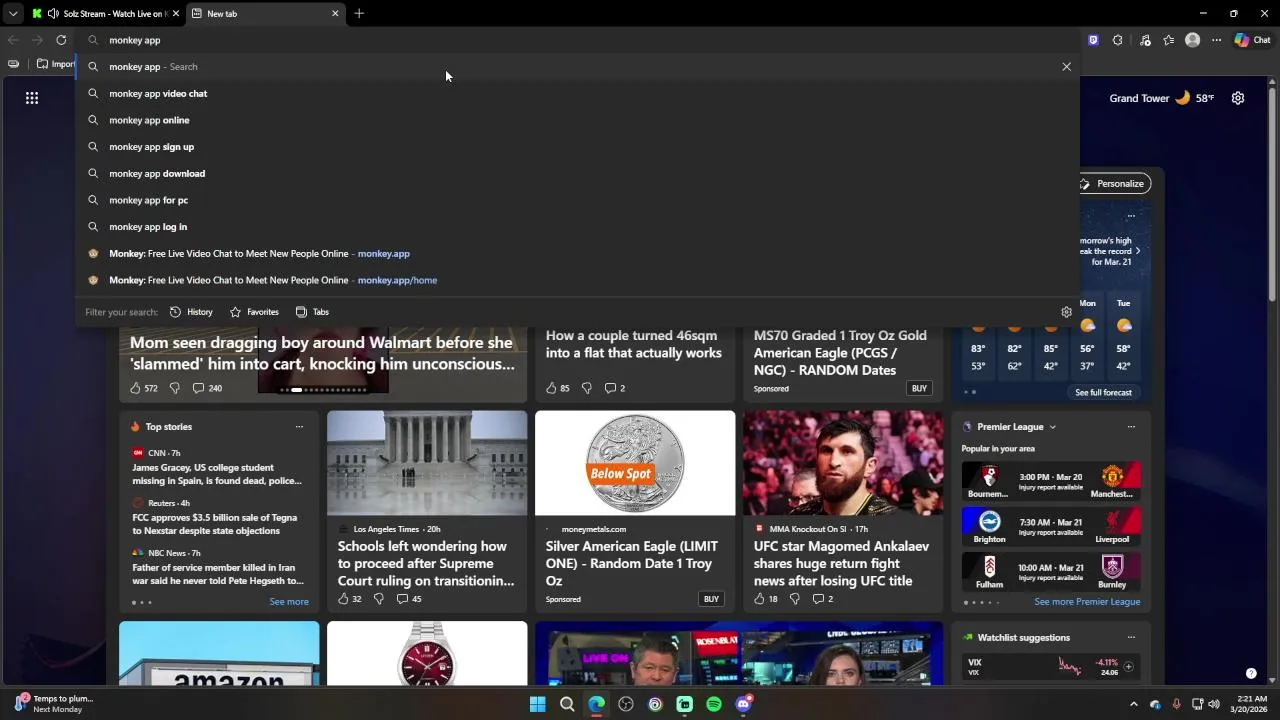This screenshot has height=720, width=1280.
Task: Filter search by Favorites
Action: [254, 312]
